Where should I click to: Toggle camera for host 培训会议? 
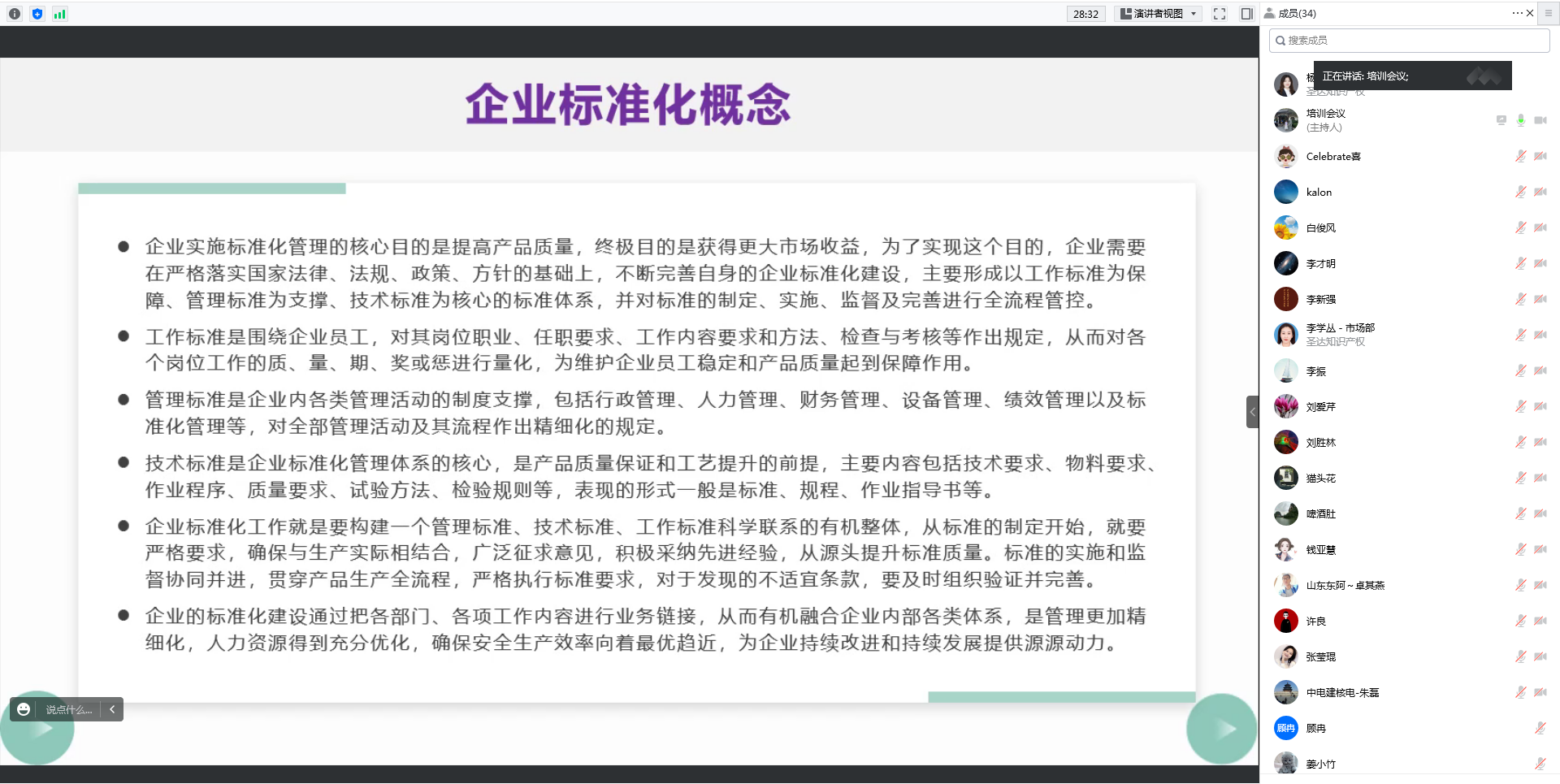coord(1540,120)
